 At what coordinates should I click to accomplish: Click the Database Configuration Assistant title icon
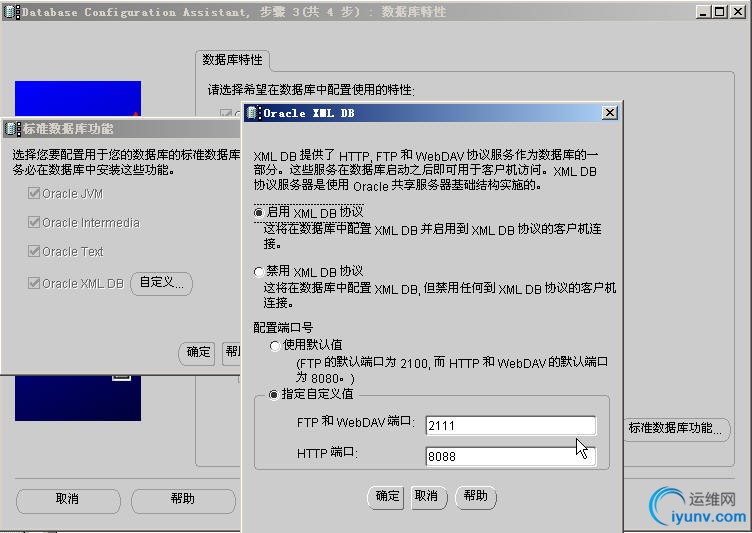tap(12, 12)
